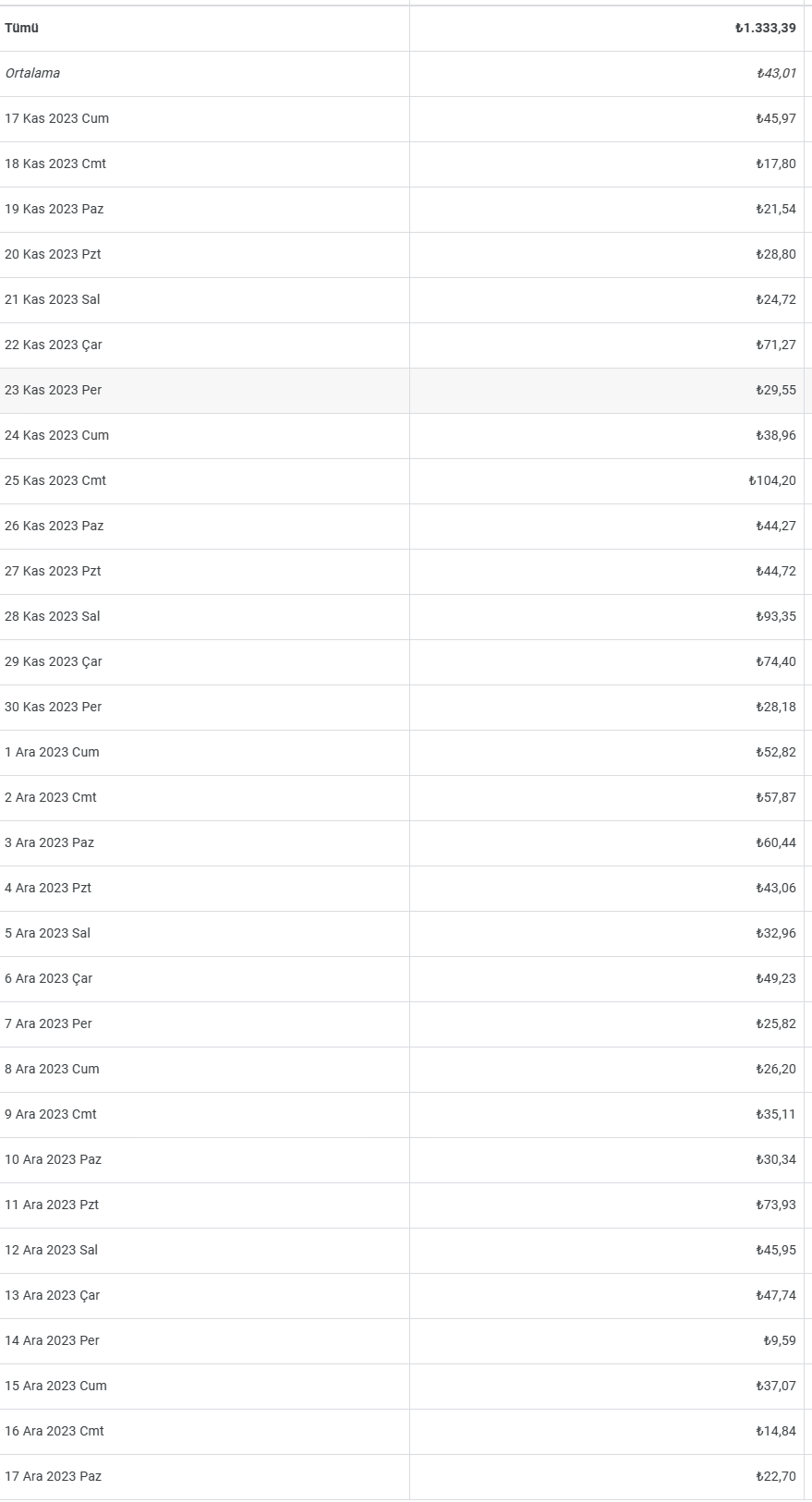
Task: Click the highlighted 23 Kas 2023 Per row
Action: click(406, 391)
